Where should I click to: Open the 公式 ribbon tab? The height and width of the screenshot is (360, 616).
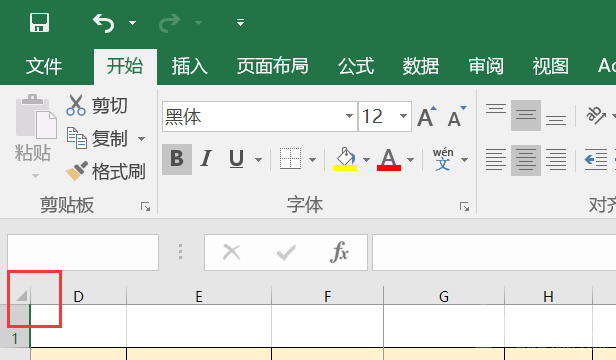(356, 66)
